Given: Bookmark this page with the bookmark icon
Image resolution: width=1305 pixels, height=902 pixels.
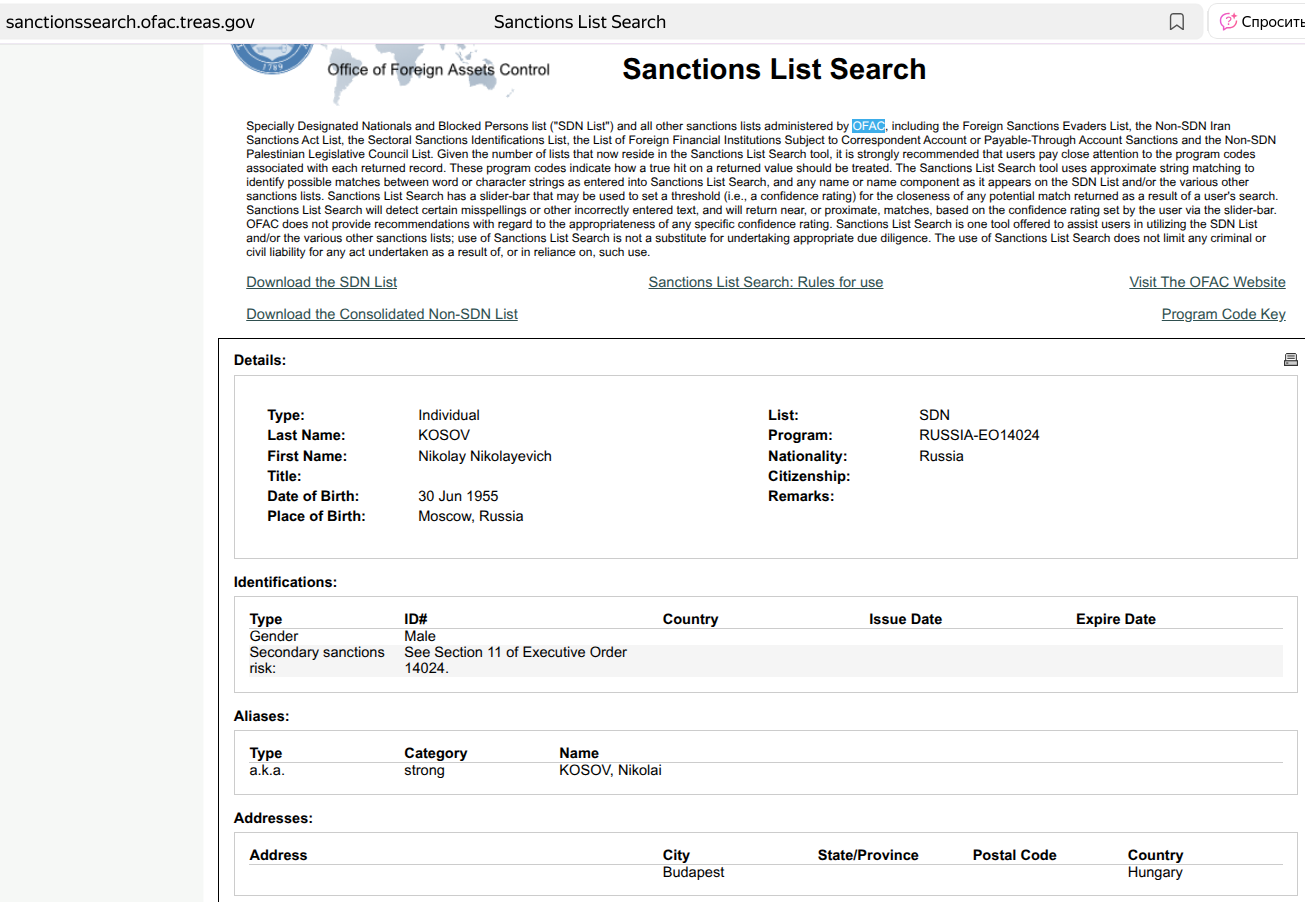Looking at the screenshot, I should tap(1177, 22).
